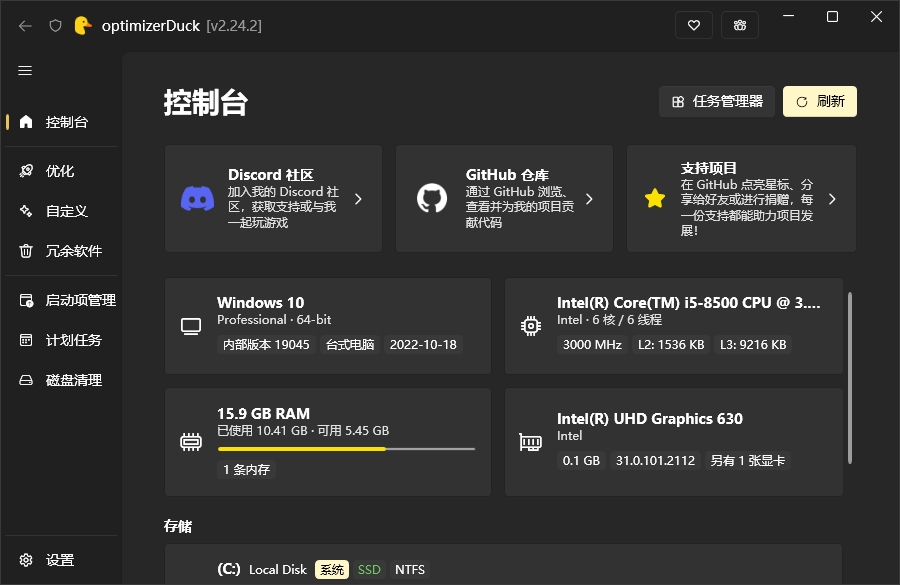Click the 3000 MHz tag
Screen dimensions: 900x585
pos(592,344)
